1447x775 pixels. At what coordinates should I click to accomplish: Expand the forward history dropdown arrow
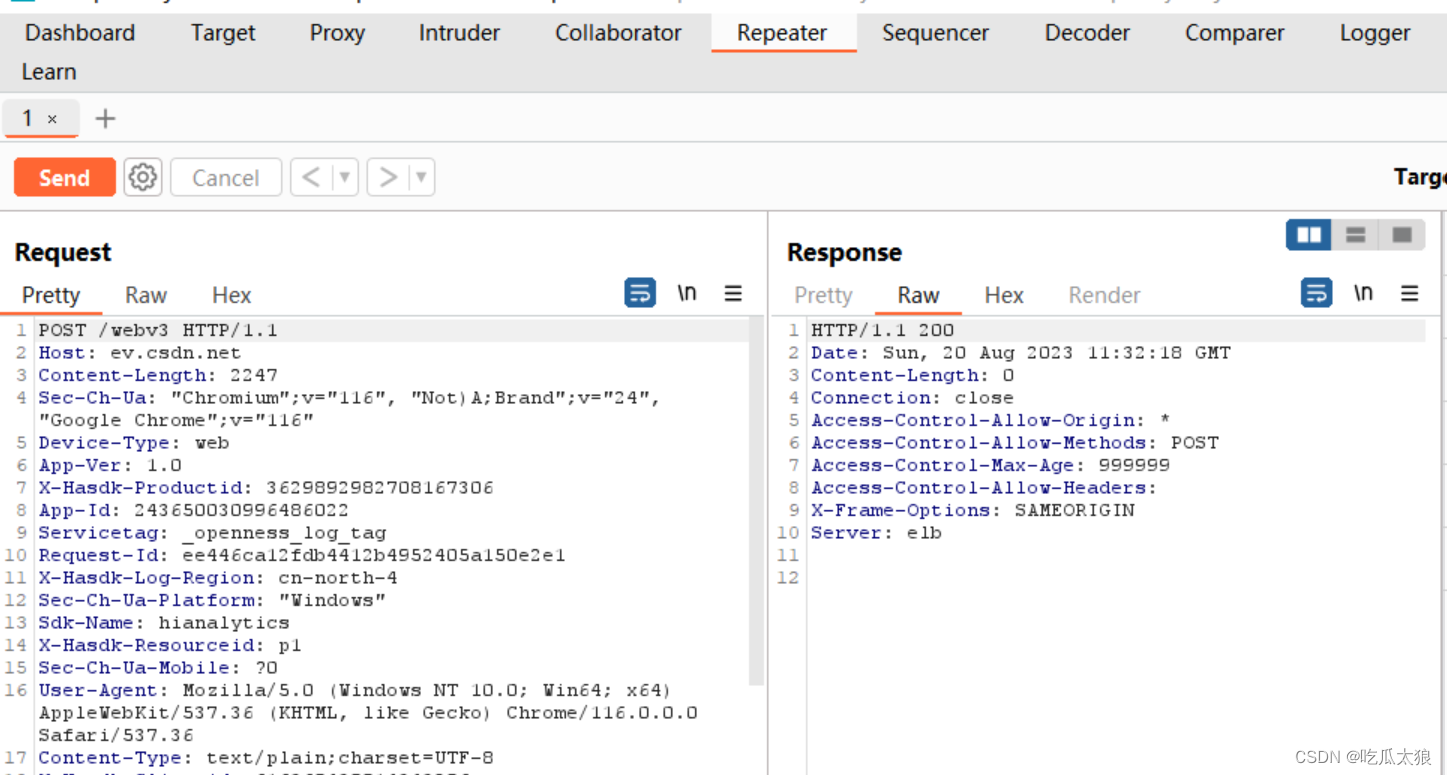click(421, 178)
